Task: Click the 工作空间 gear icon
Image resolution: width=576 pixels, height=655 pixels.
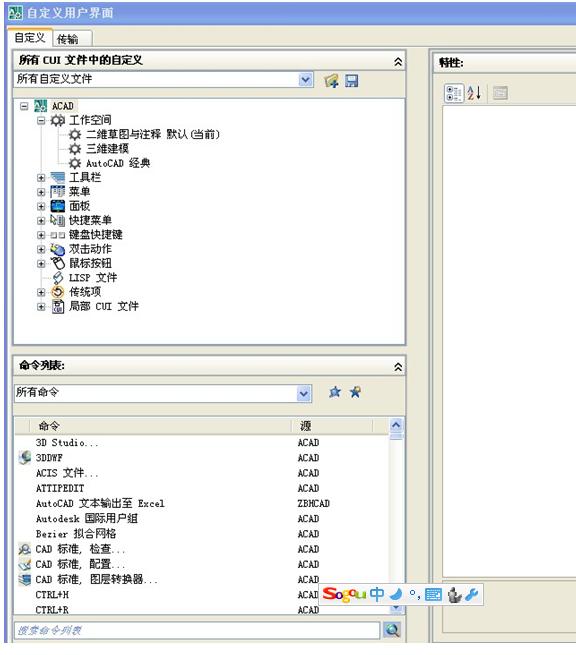Action: pyautogui.click(x=58, y=121)
